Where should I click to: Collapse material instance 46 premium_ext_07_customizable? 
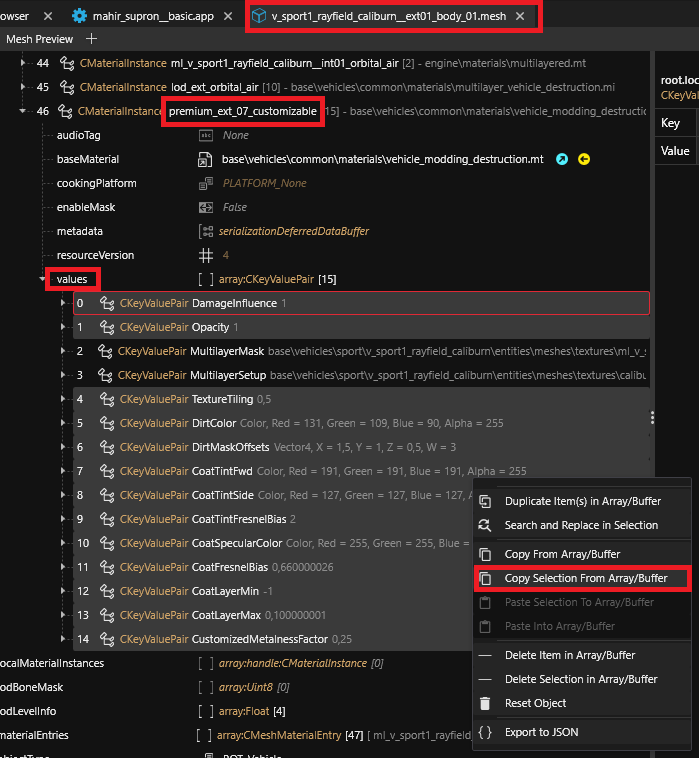click(24, 111)
